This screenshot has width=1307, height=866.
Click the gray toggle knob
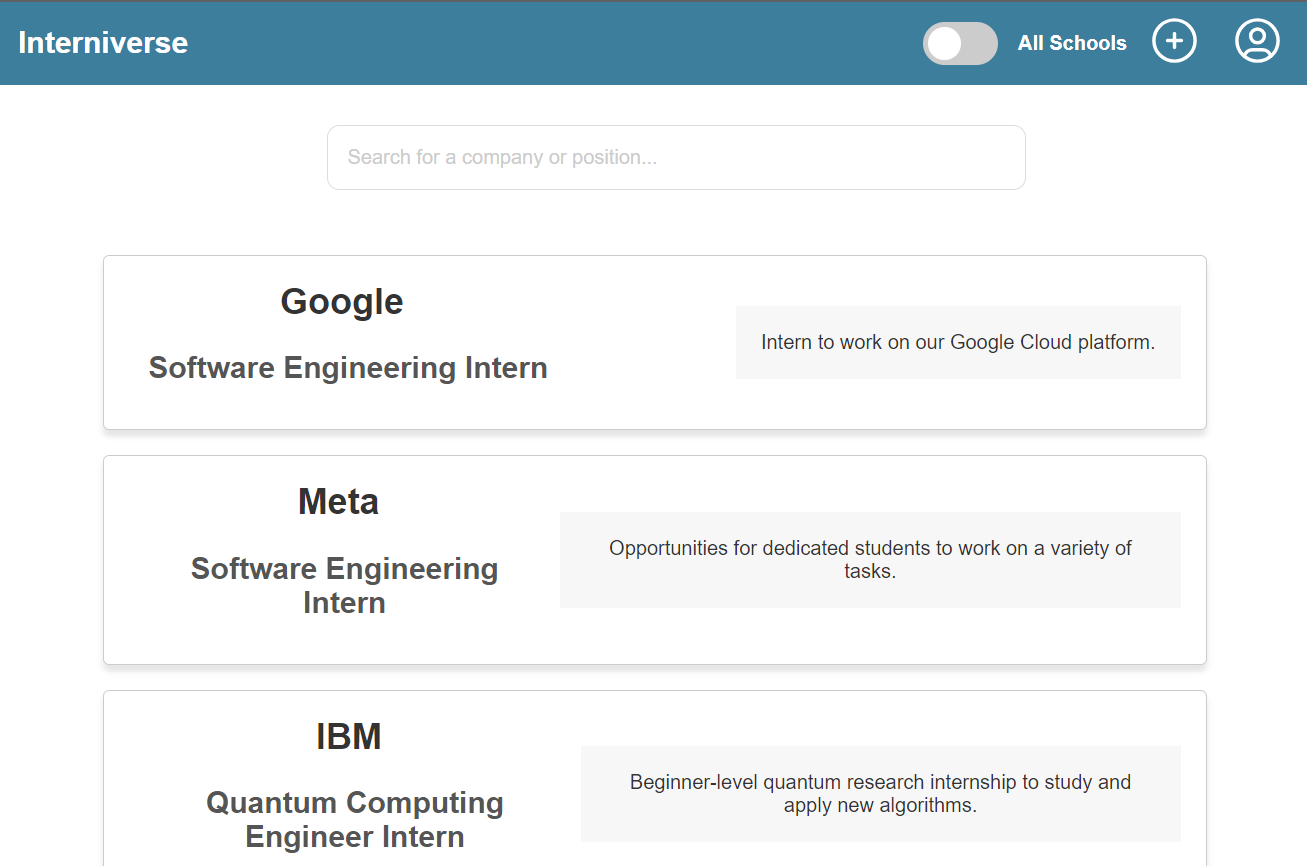(x=944, y=44)
